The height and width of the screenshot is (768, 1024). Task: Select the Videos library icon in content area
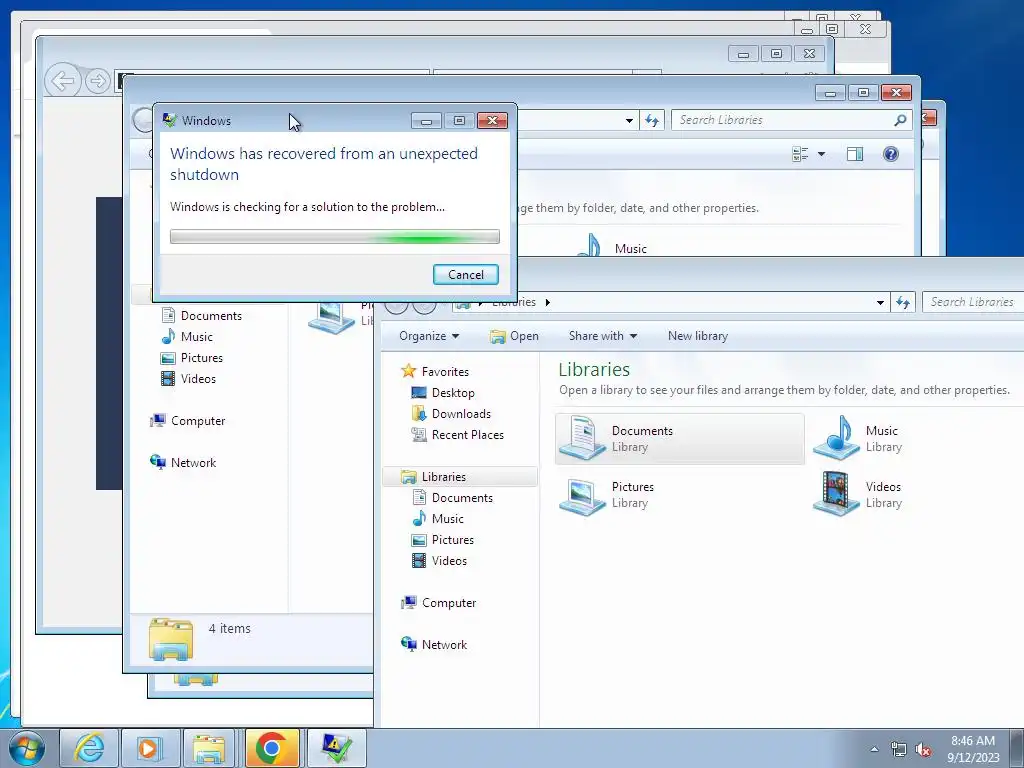pos(836,494)
